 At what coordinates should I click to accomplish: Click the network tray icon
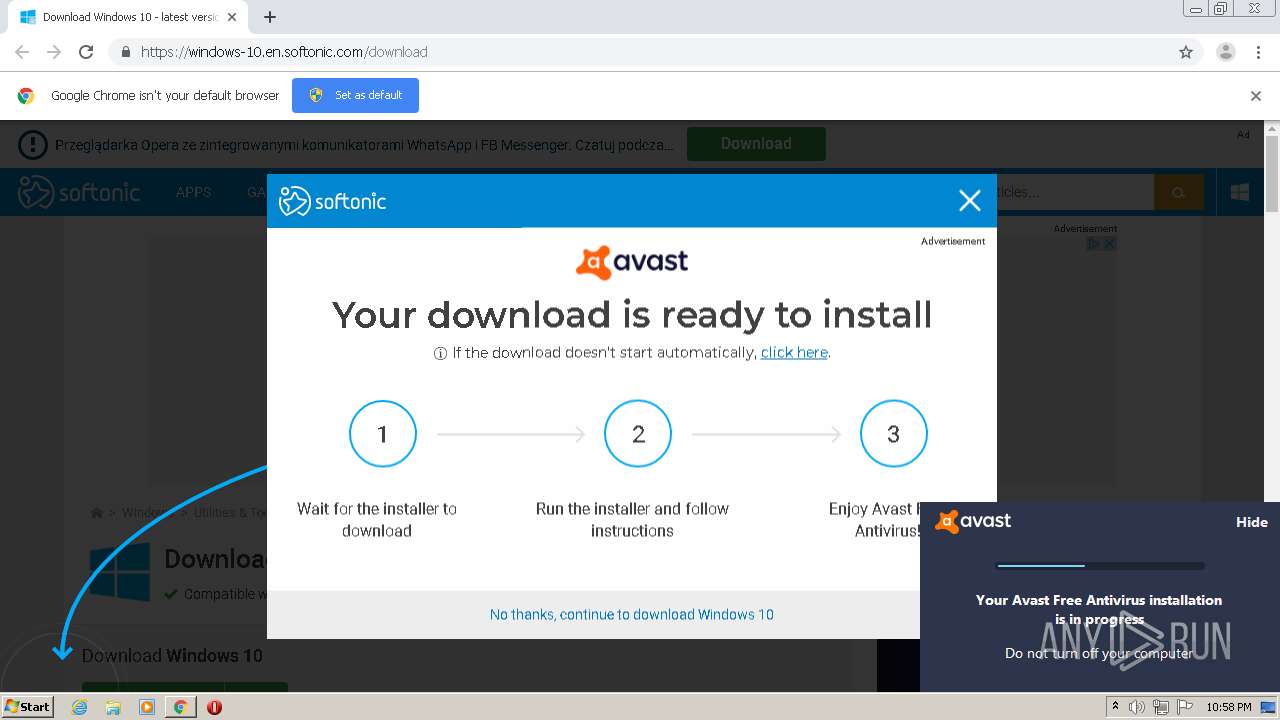pyautogui.click(x=1161, y=707)
